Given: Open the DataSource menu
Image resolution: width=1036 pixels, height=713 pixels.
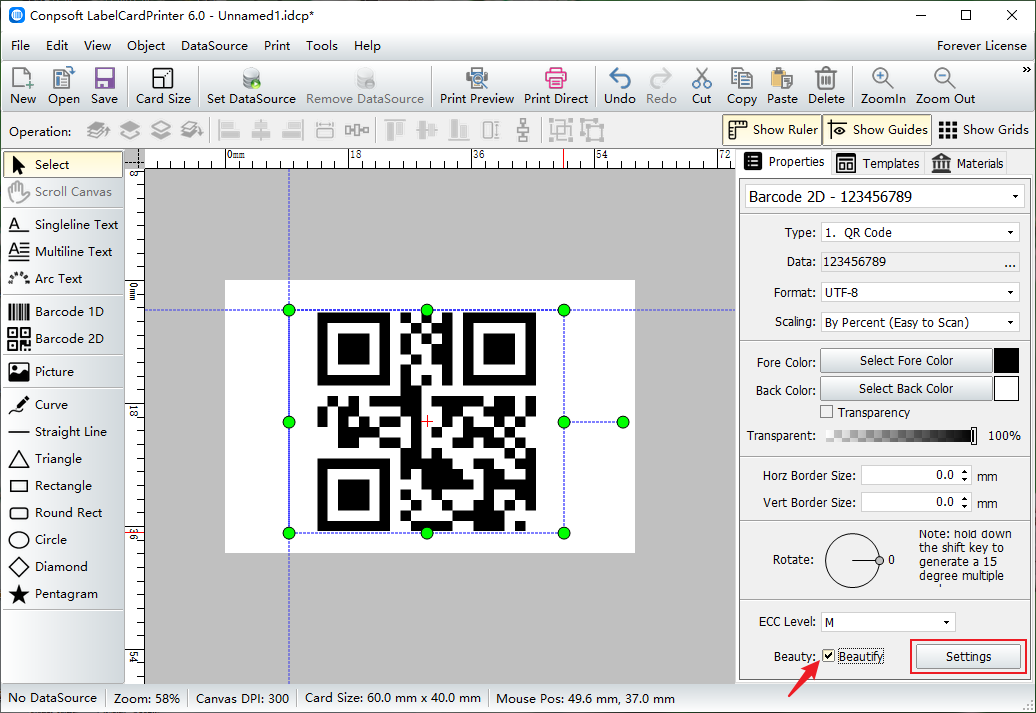Looking at the screenshot, I should pyautogui.click(x=214, y=46).
